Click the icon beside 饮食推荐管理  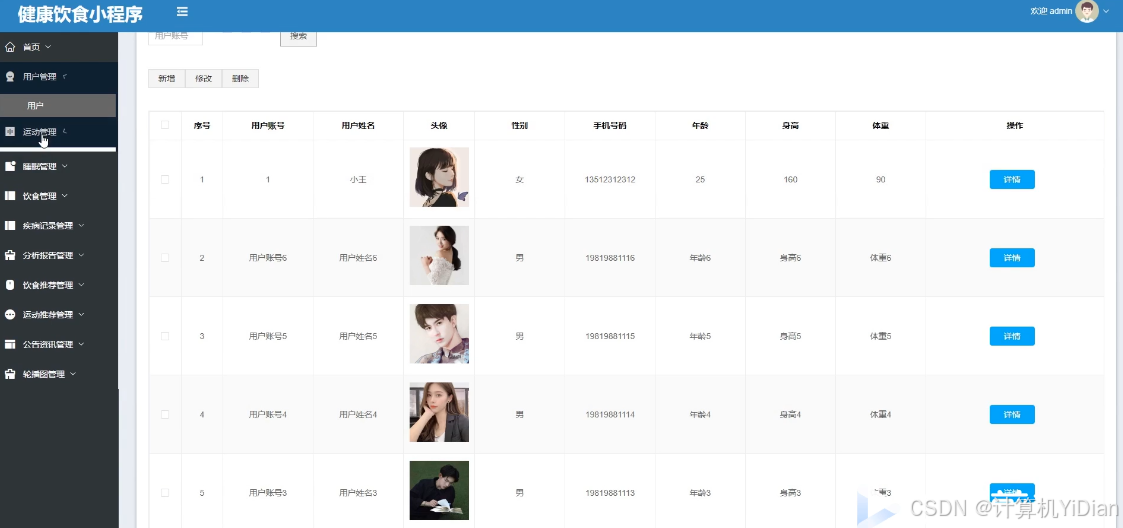[x=10, y=285]
